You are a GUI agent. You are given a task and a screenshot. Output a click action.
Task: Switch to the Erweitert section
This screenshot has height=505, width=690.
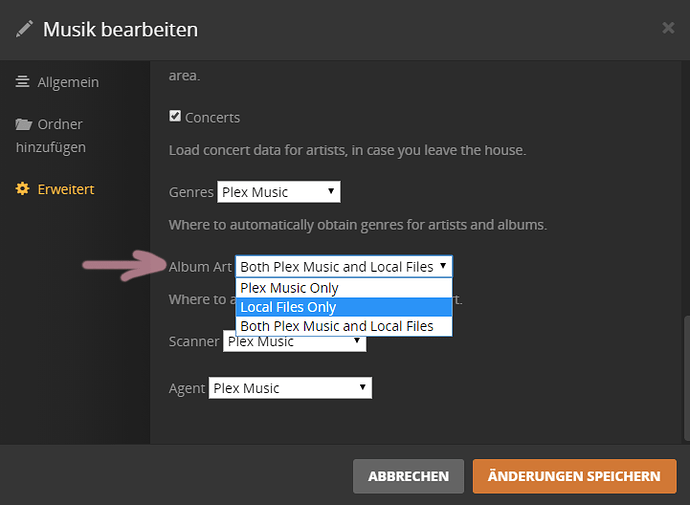55,189
